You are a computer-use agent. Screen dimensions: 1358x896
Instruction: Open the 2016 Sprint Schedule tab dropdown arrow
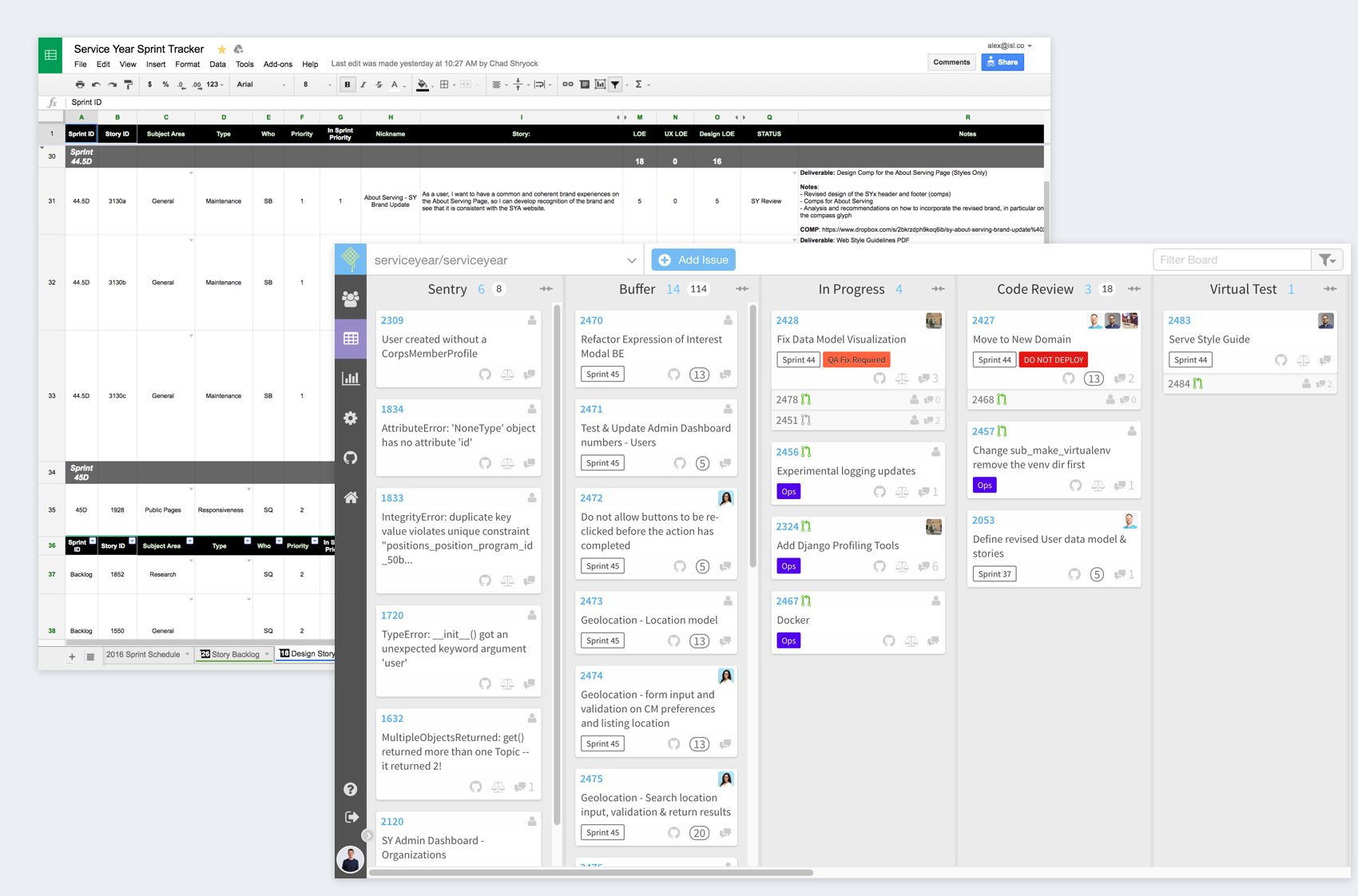click(188, 654)
